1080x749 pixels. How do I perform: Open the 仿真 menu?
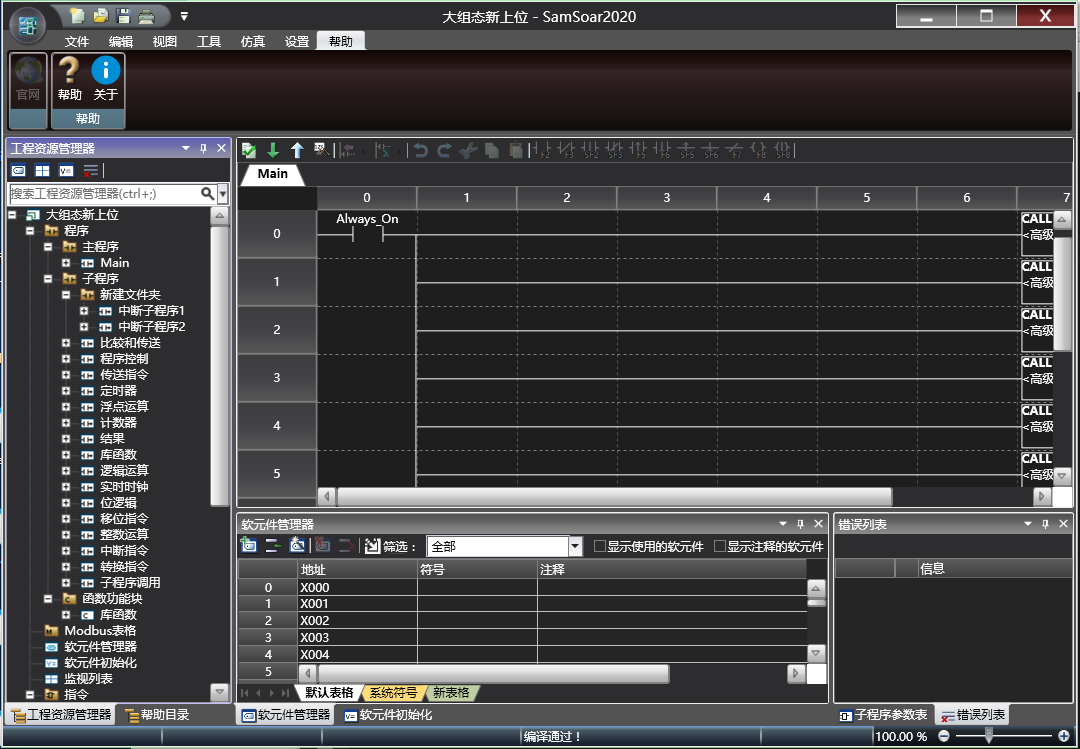(x=253, y=41)
